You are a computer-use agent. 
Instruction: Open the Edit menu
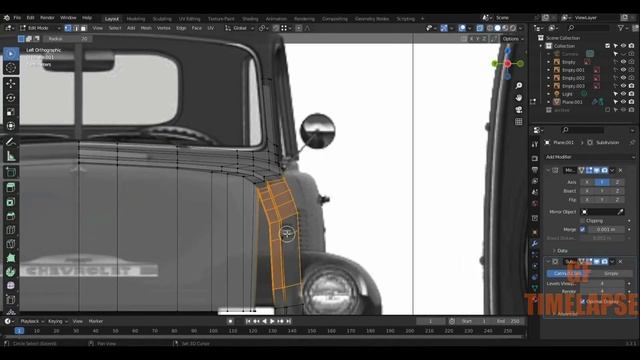tap(31, 18)
